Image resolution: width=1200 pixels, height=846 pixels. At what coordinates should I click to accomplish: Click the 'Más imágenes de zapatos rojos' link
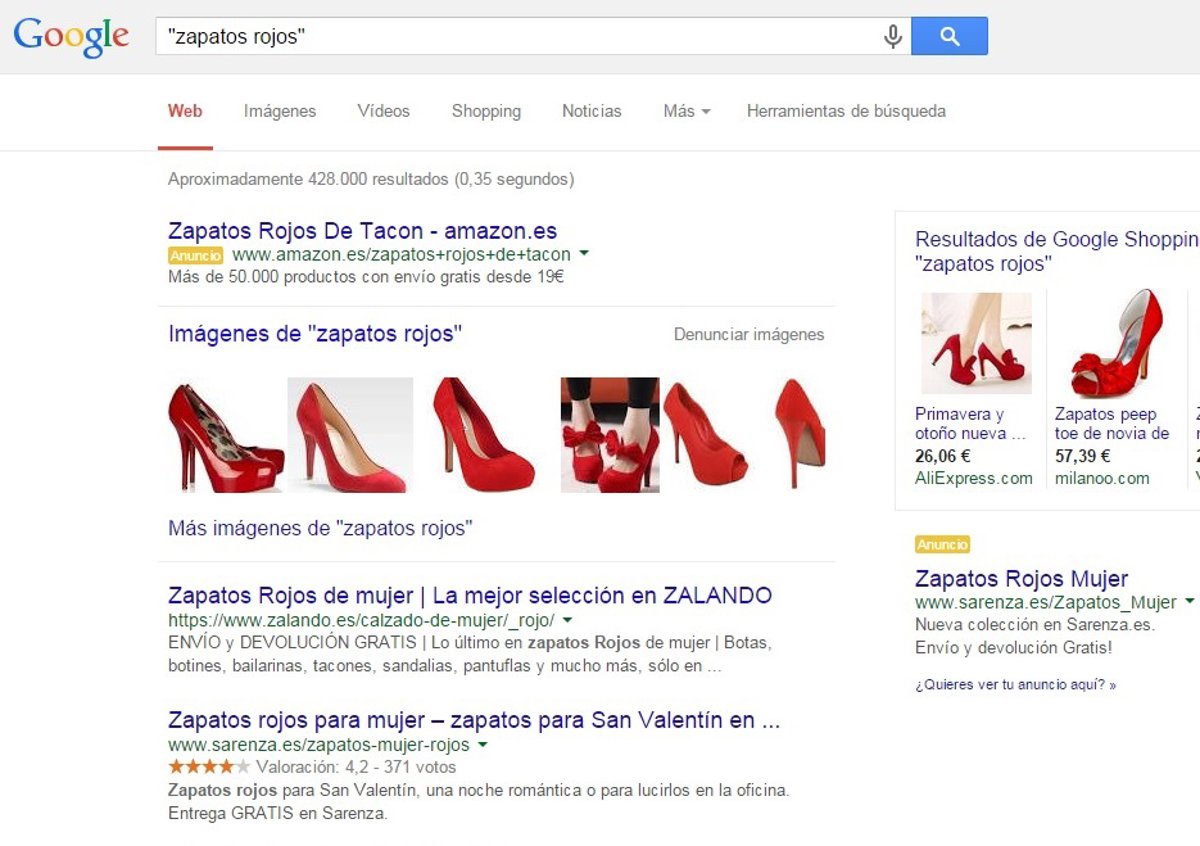pos(320,528)
